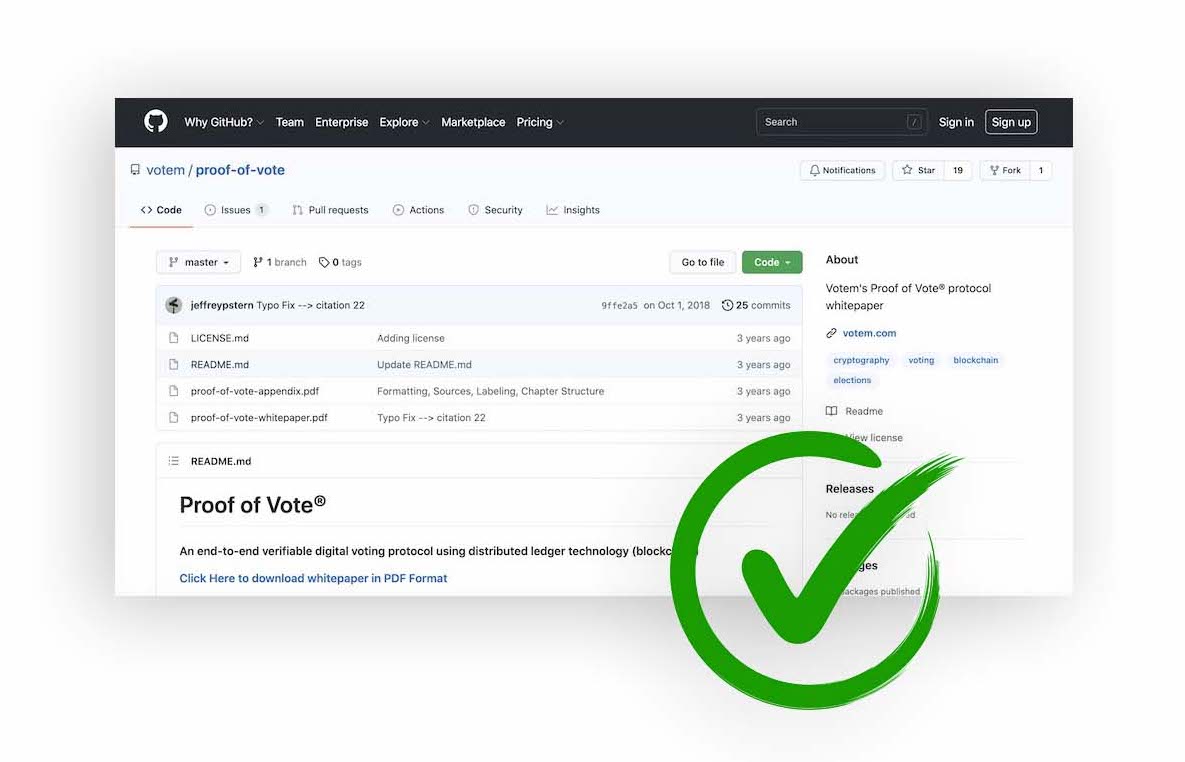The width and height of the screenshot is (1185, 762).
Task: Open the Notifications bell button
Action: click(843, 170)
